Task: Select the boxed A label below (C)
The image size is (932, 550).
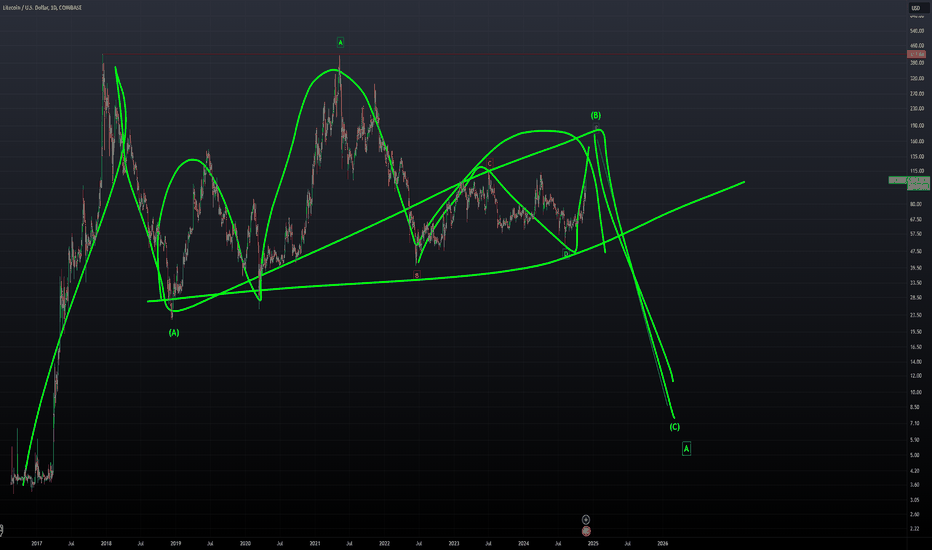Action: point(687,449)
